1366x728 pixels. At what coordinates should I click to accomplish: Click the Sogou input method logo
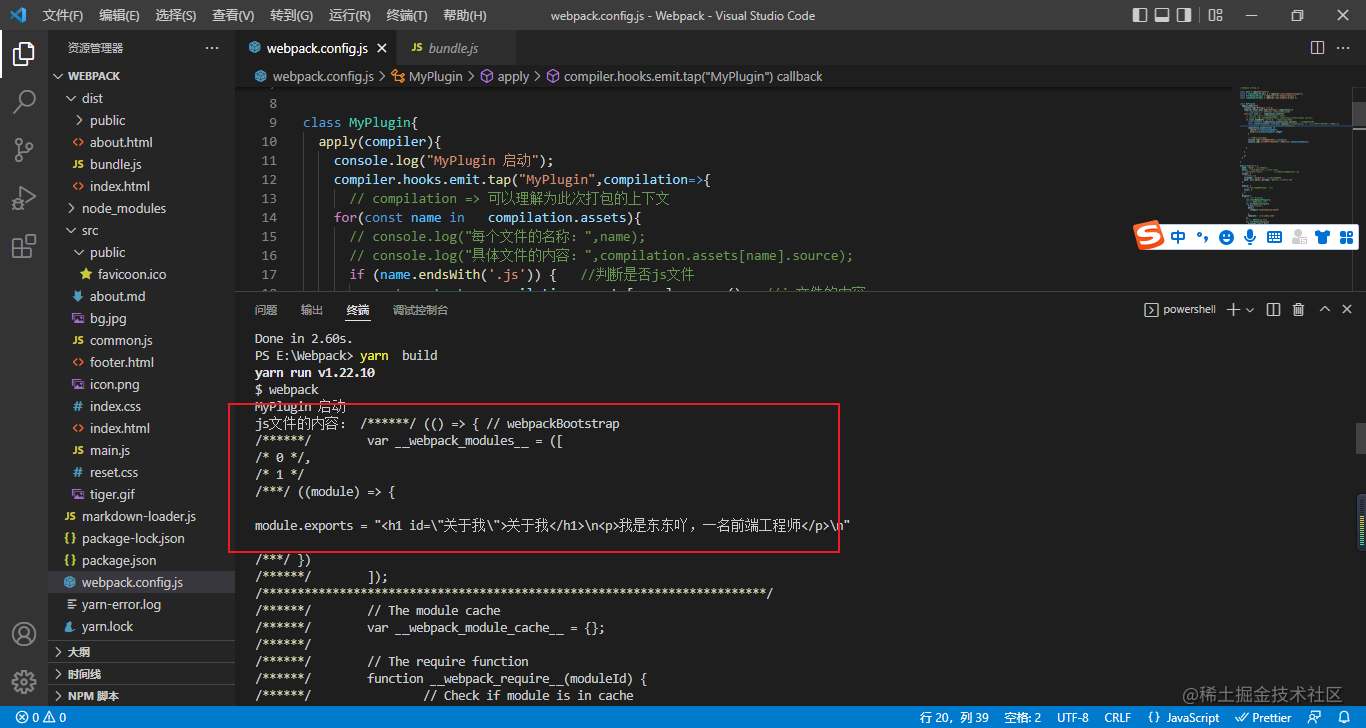[x=1149, y=236]
